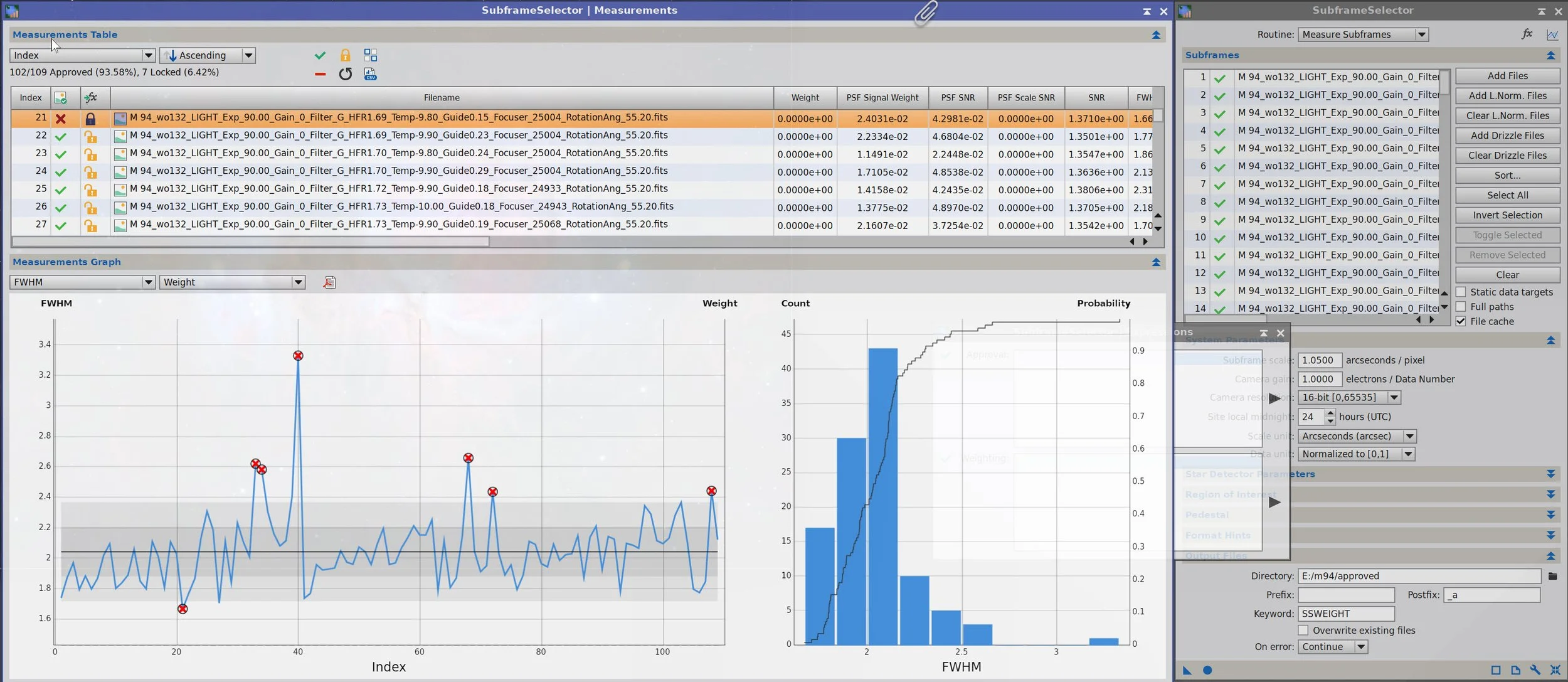Viewport: 1568px width, 682px height.
Task: Enable the Static data targets checkbox
Action: [1461, 292]
